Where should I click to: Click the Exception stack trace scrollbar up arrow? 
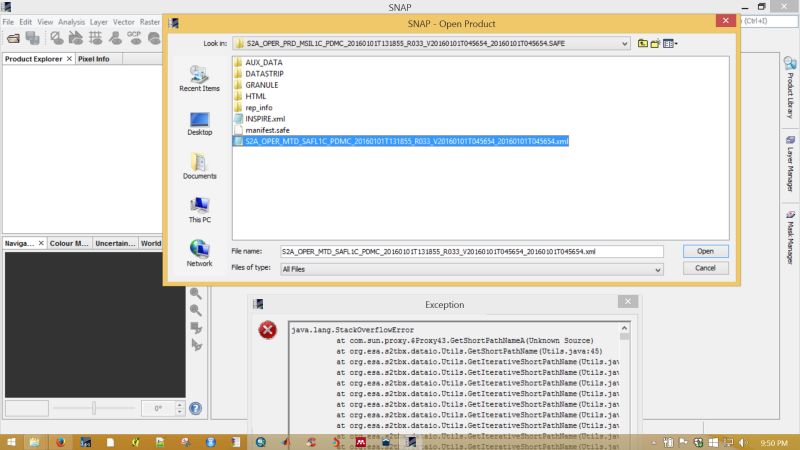point(624,328)
